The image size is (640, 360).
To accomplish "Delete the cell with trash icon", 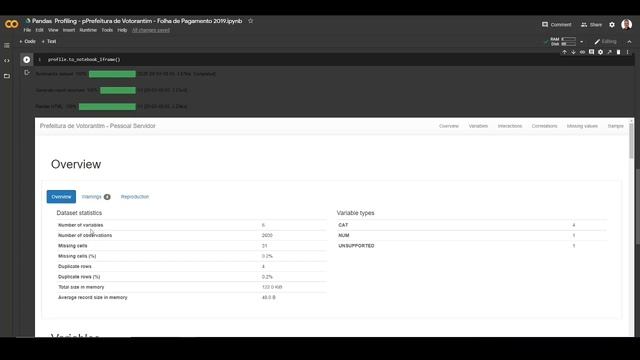I will [618, 52].
